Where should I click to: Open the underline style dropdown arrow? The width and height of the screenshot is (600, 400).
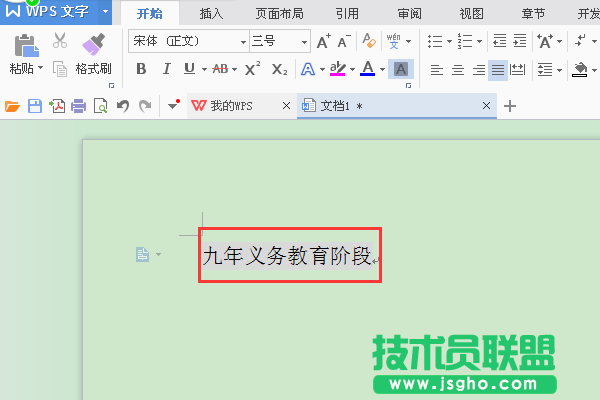[204, 69]
